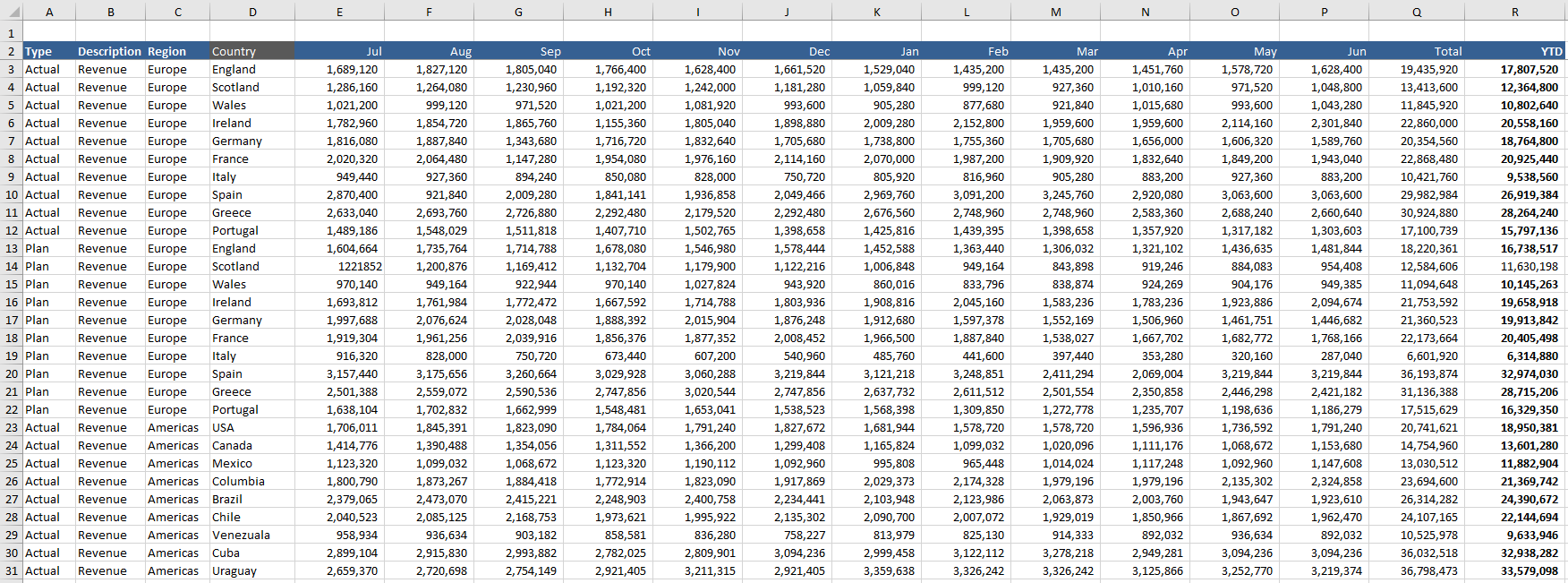Select the Plan cell in row 13
The image size is (1568, 583).
point(49,248)
